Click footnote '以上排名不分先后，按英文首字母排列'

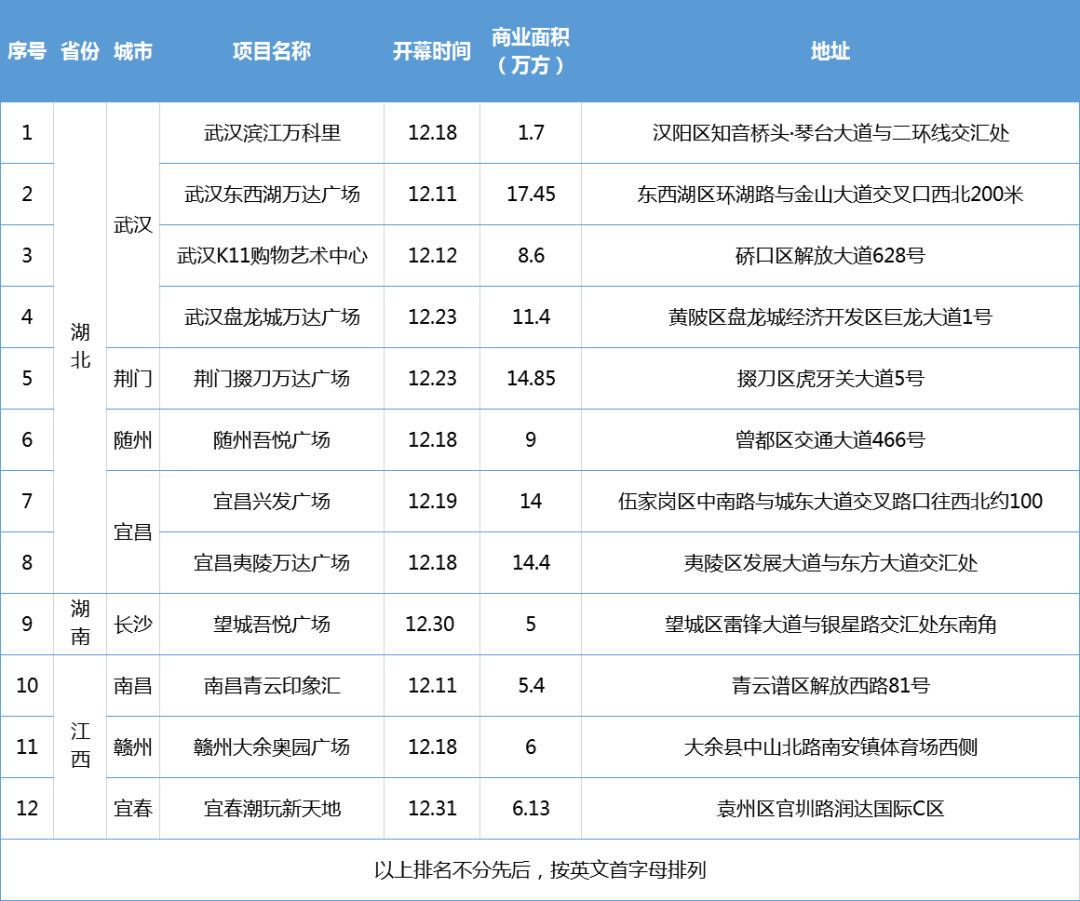pos(540,870)
